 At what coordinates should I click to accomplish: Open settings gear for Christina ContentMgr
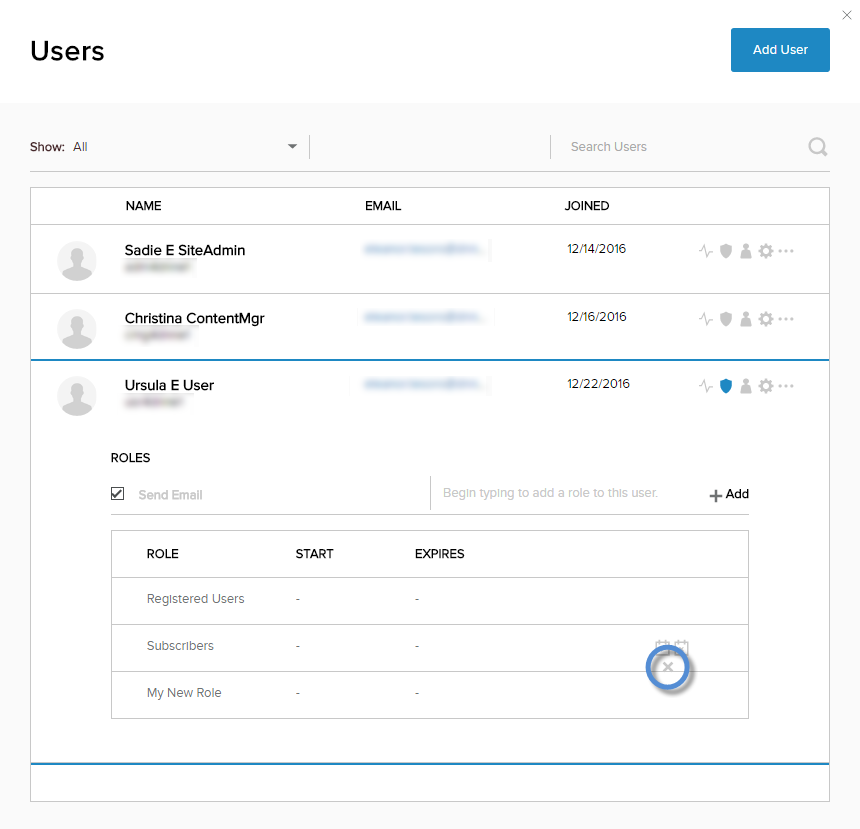click(766, 319)
